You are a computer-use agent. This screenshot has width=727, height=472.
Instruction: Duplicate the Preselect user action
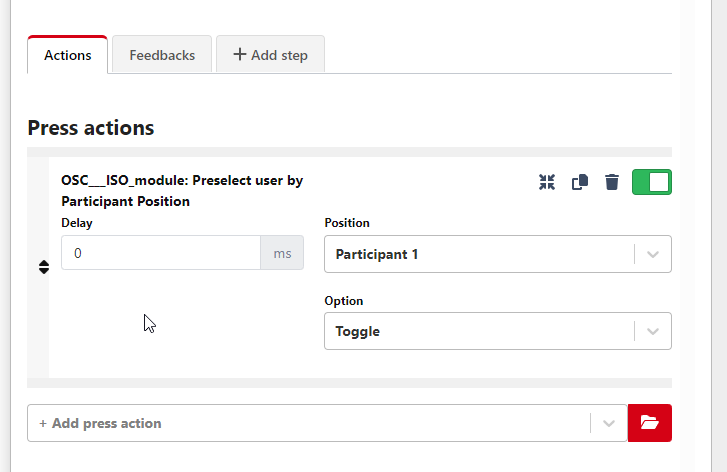coord(579,182)
